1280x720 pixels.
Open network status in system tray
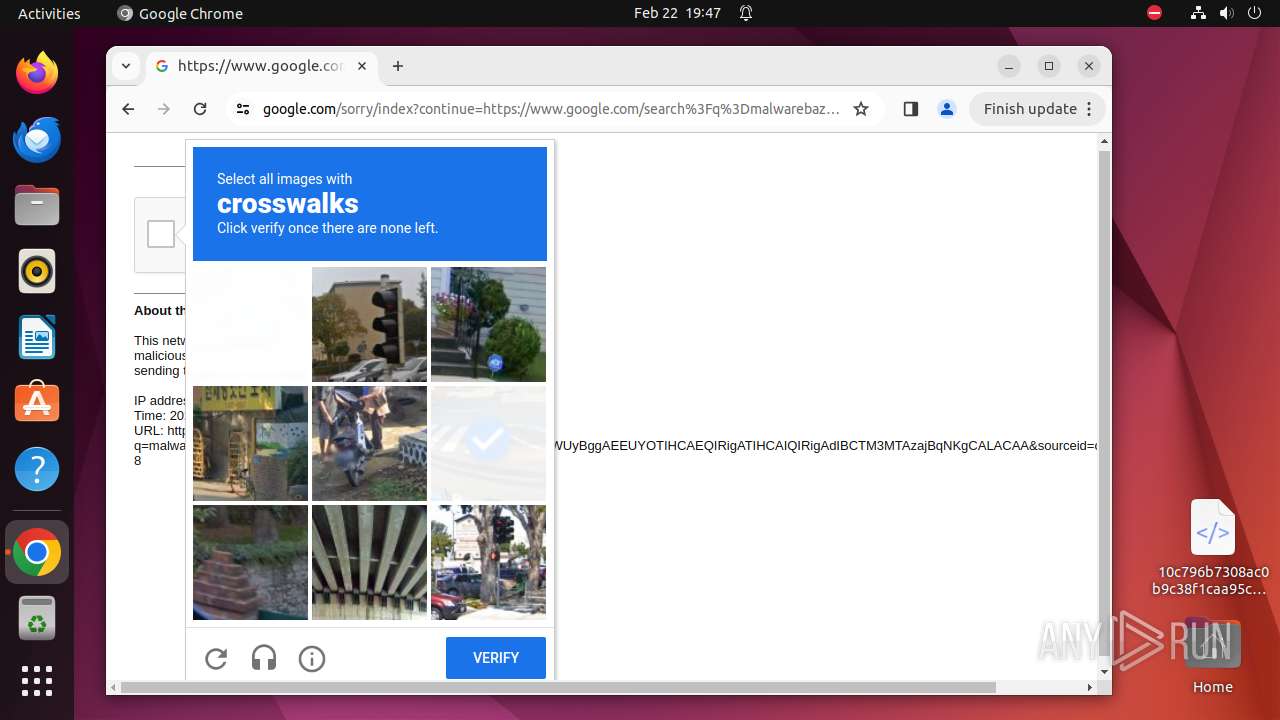coord(1198,13)
